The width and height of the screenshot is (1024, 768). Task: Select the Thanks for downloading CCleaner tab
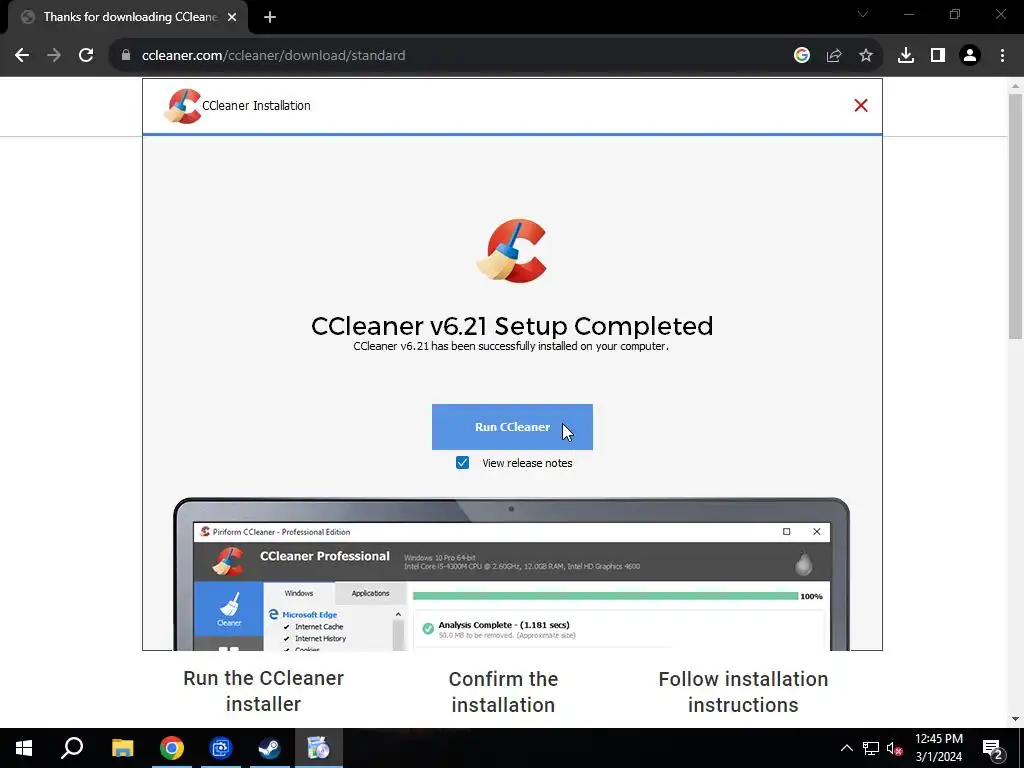(x=128, y=17)
